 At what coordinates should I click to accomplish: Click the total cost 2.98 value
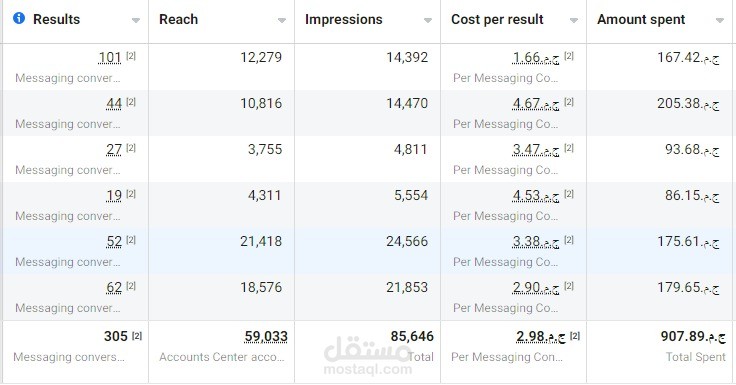(x=541, y=336)
